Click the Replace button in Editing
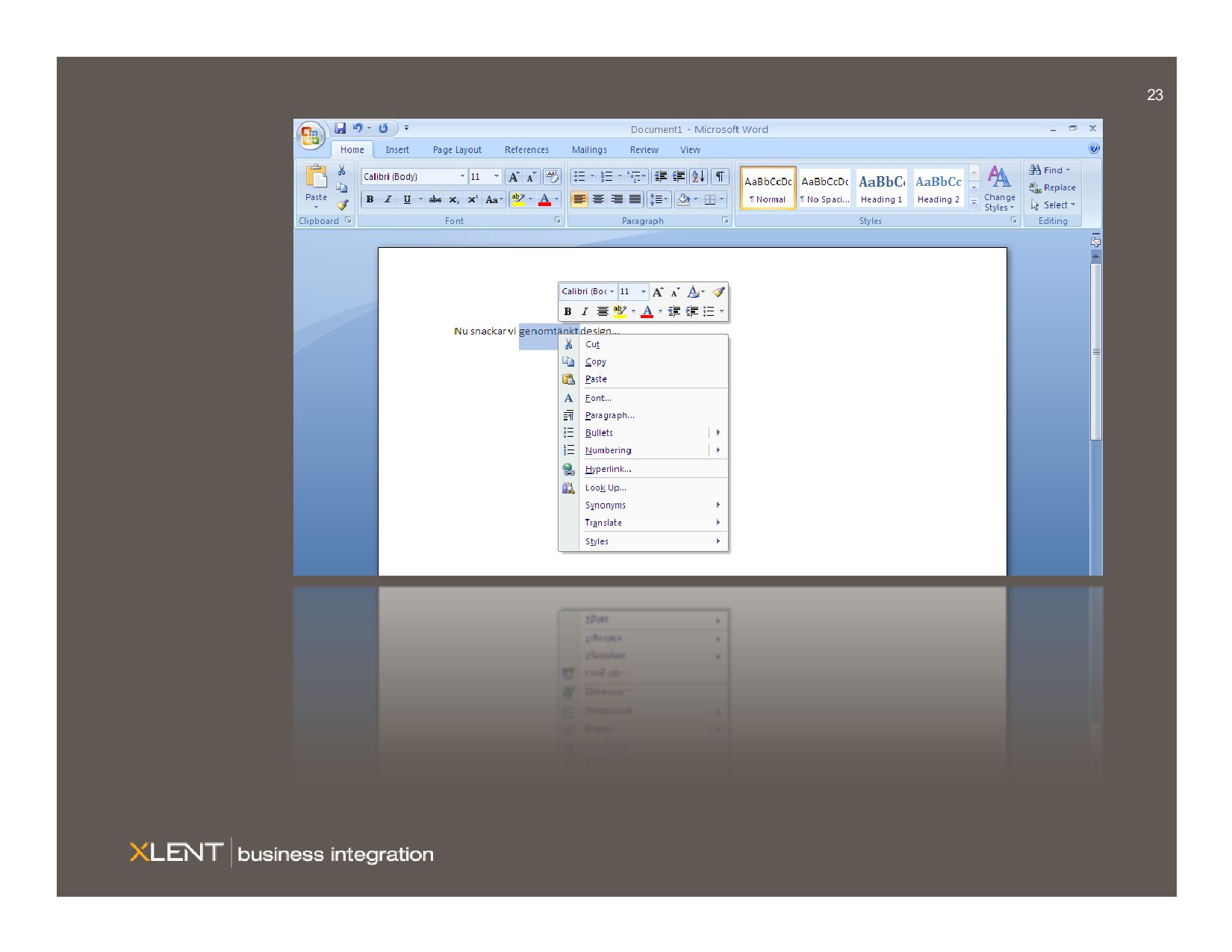 [x=1053, y=187]
